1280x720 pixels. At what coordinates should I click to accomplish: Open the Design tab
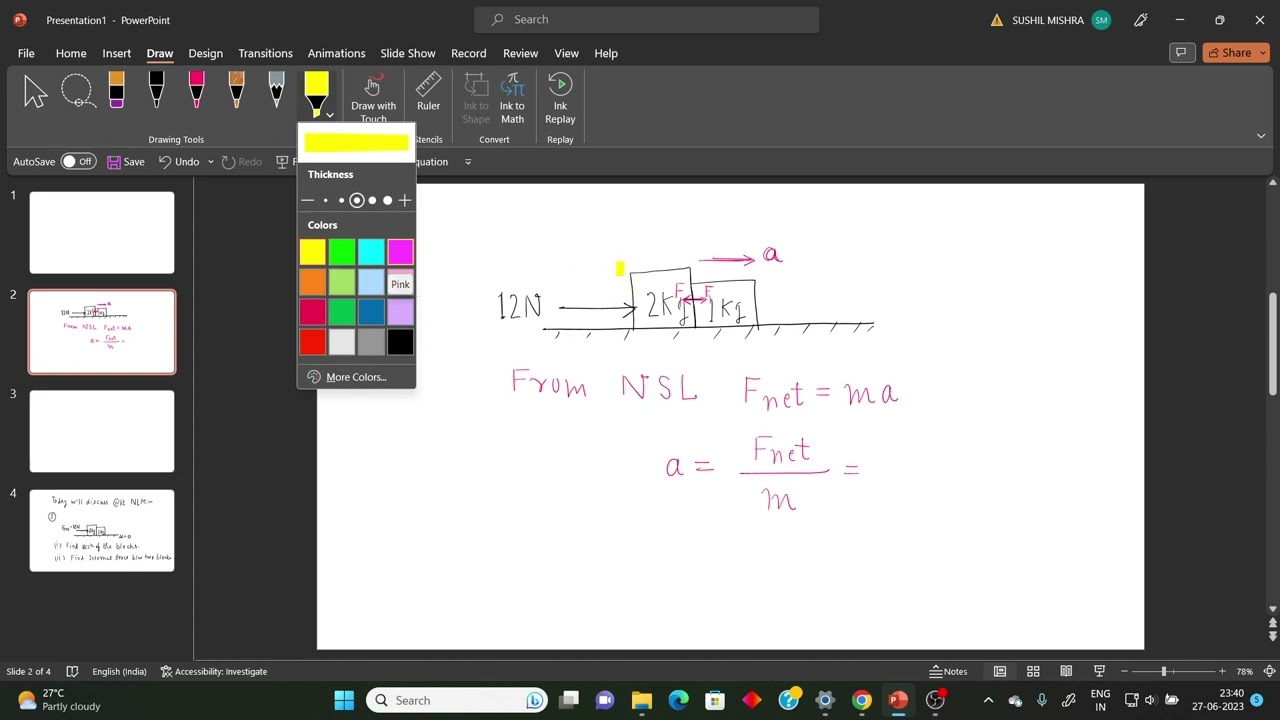pos(205,53)
